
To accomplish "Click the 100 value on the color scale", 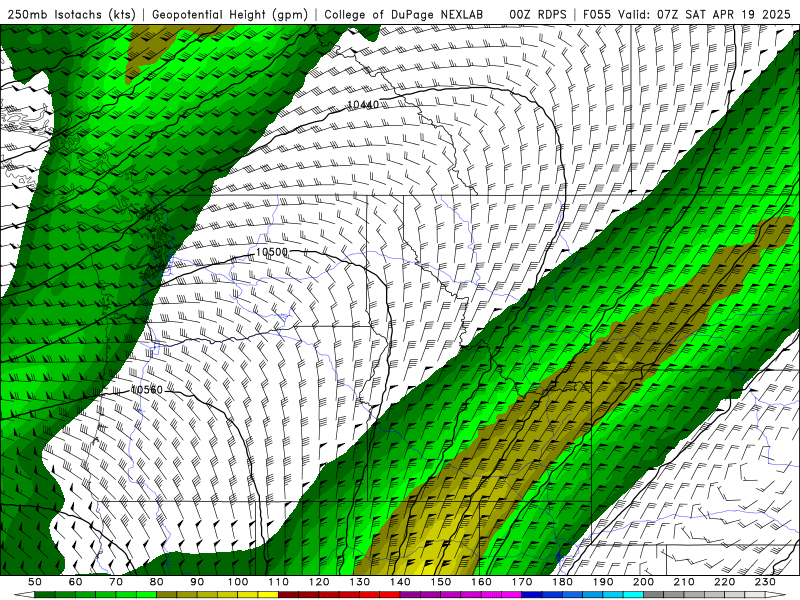I will point(238,582).
